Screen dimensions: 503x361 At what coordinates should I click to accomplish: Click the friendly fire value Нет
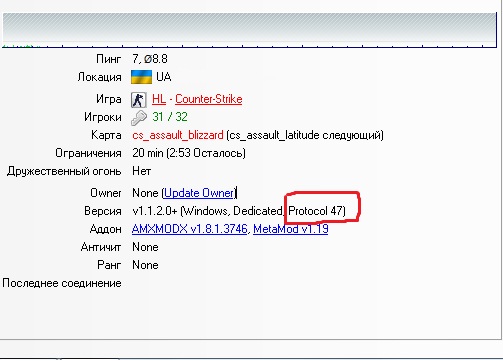[x=142, y=171]
